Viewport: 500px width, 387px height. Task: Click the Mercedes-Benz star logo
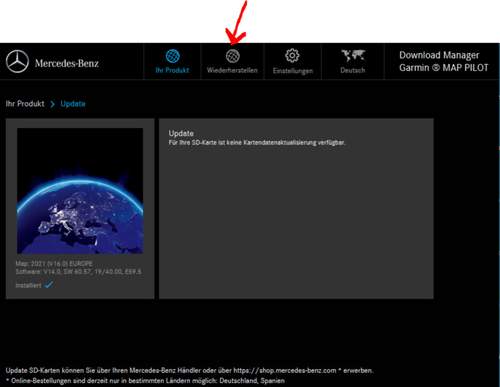(17, 62)
